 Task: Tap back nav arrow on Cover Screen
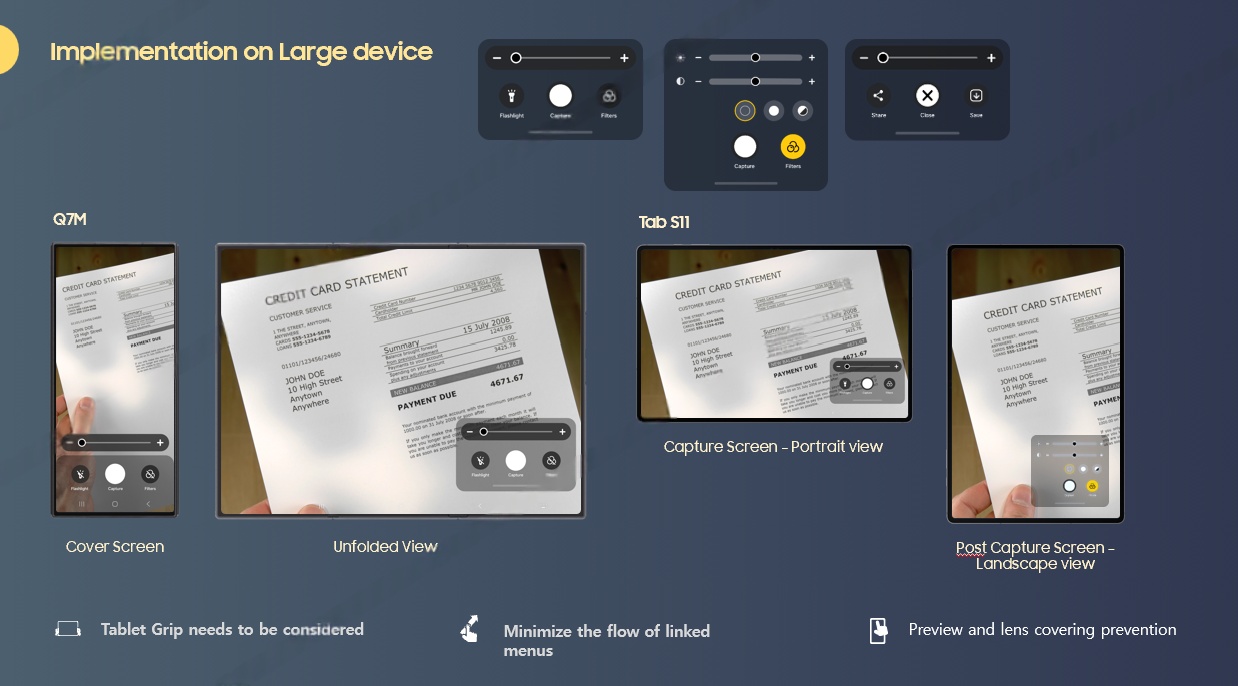149,505
